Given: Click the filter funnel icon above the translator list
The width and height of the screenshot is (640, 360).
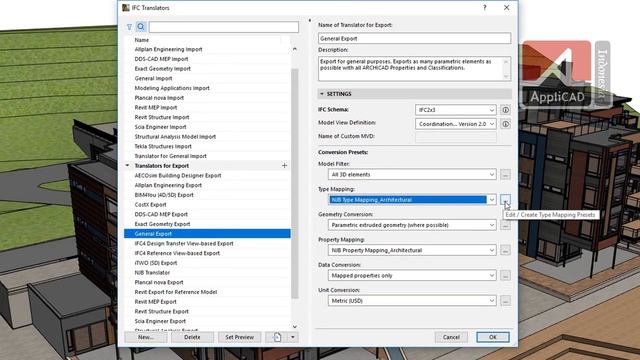Looking at the screenshot, I should 129,27.
